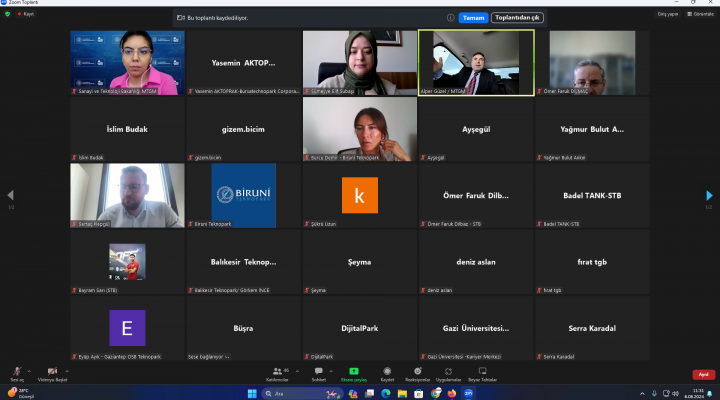Click participant name deniz aslan
The image size is (720, 400).
(476, 262)
